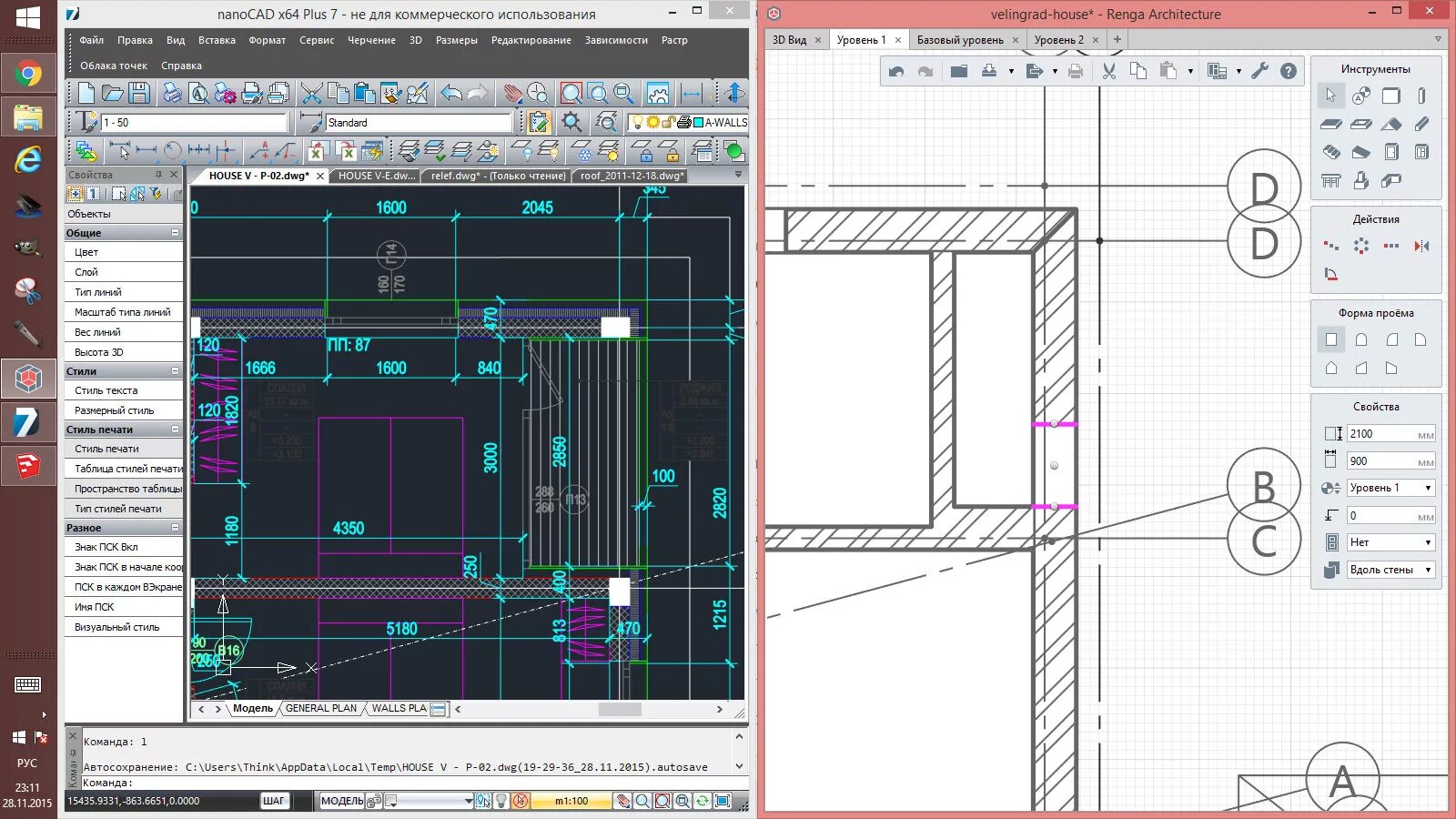Click the opening height field showing 2100
This screenshot has width=1456, height=819.
[1390, 434]
